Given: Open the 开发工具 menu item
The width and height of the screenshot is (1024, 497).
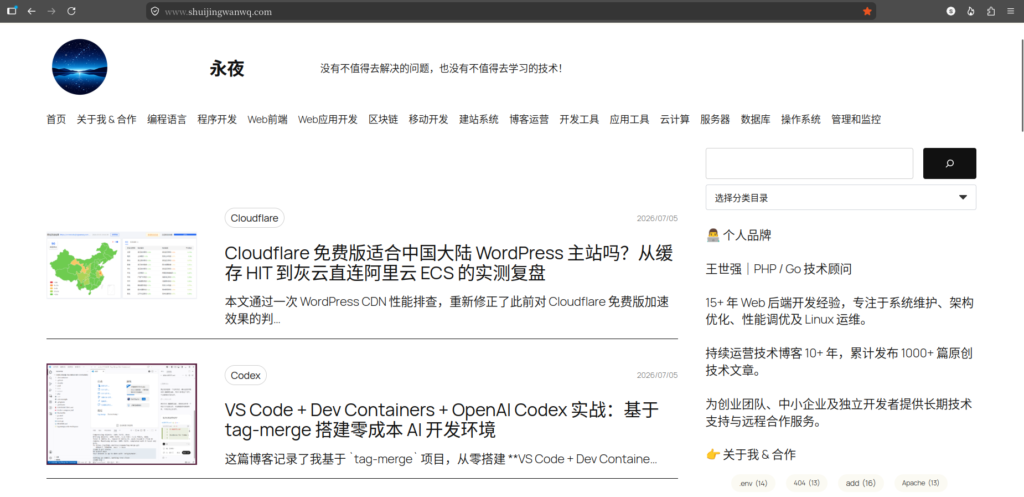Looking at the screenshot, I should click(x=579, y=120).
